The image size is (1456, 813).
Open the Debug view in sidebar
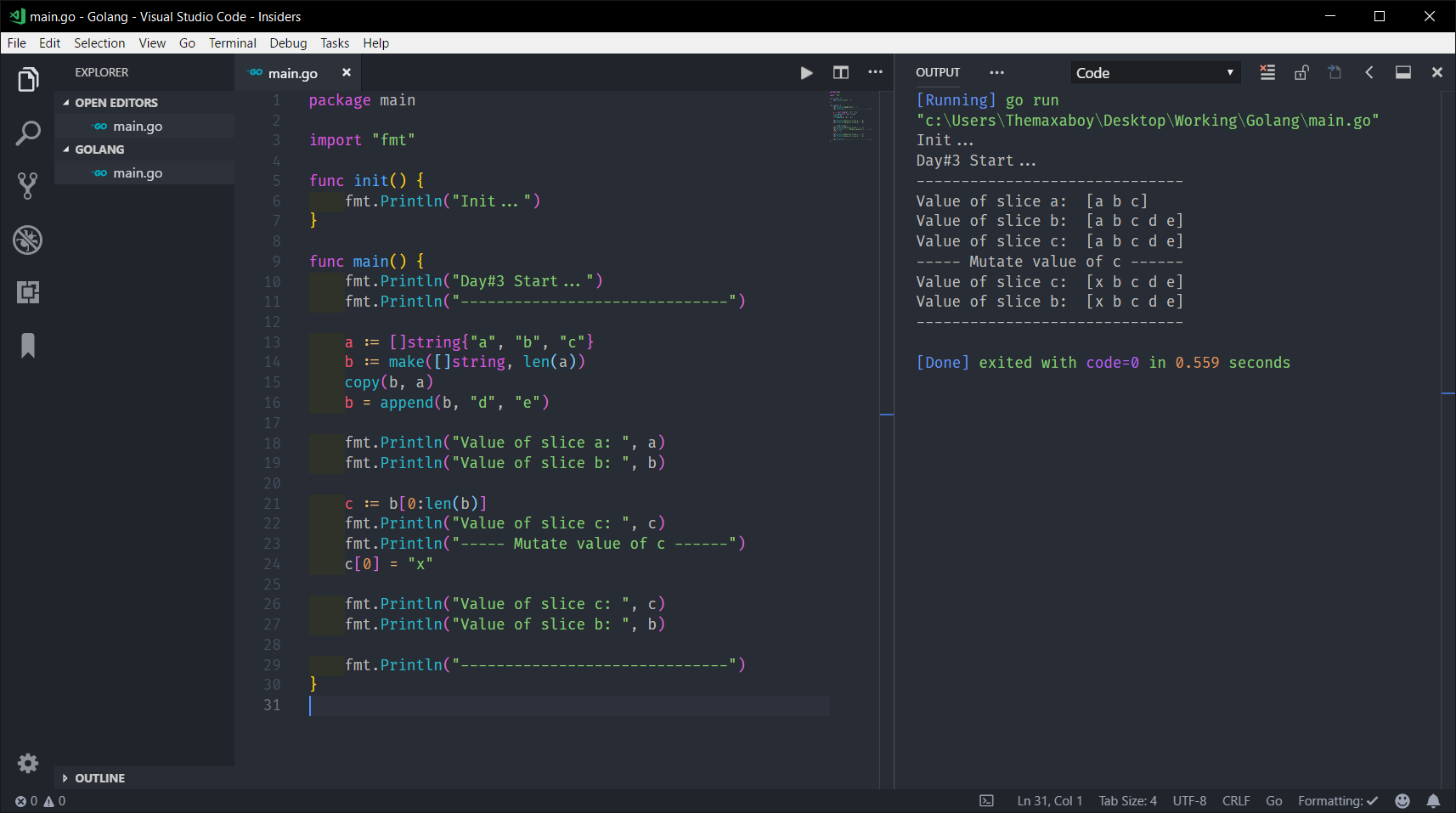(x=28, y=240)
